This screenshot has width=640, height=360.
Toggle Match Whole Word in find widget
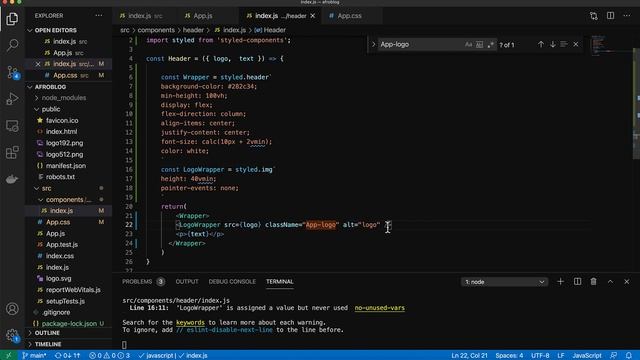point(479,44)
